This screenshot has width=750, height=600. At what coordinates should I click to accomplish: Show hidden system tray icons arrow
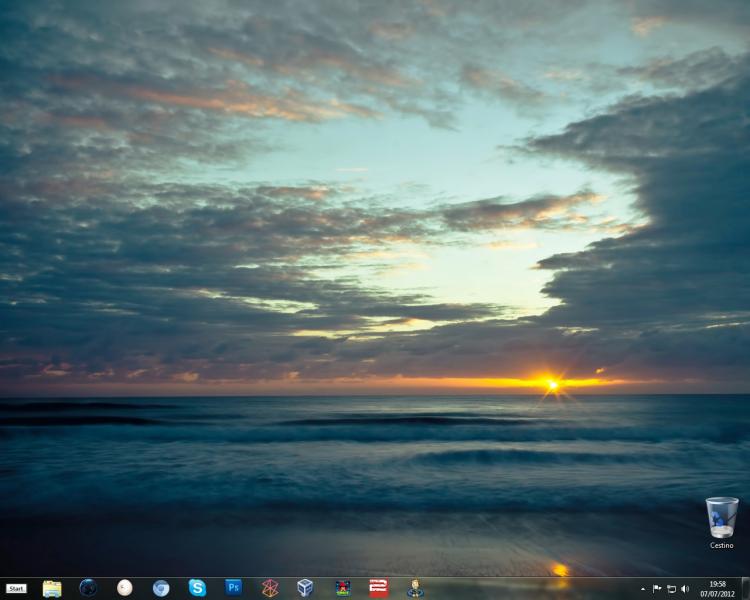click(643, 589)
